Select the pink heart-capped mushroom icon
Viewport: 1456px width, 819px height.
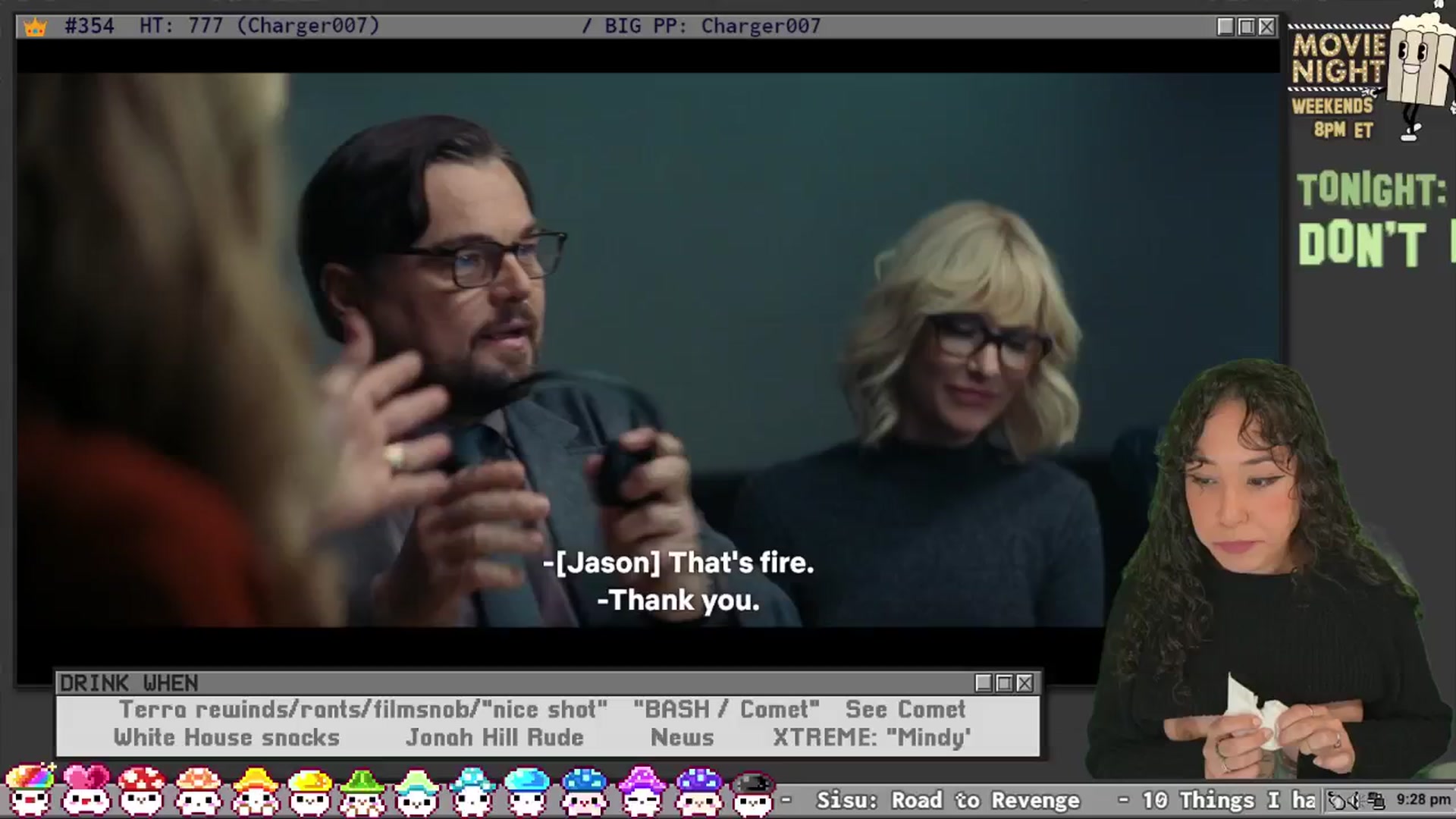point(86,790)
